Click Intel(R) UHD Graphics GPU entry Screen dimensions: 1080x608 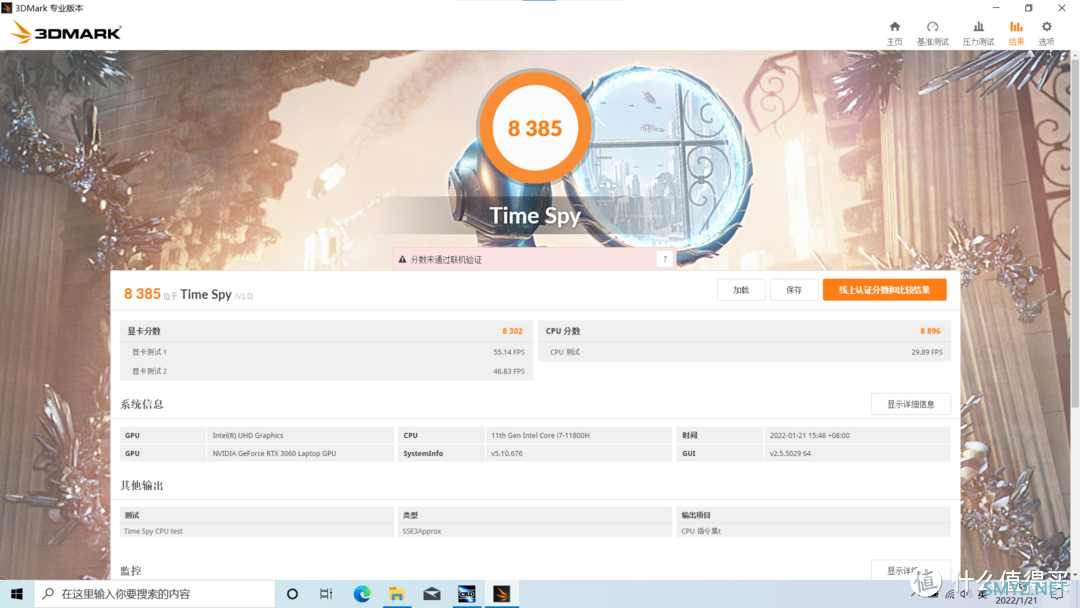(x=248, y=435)
